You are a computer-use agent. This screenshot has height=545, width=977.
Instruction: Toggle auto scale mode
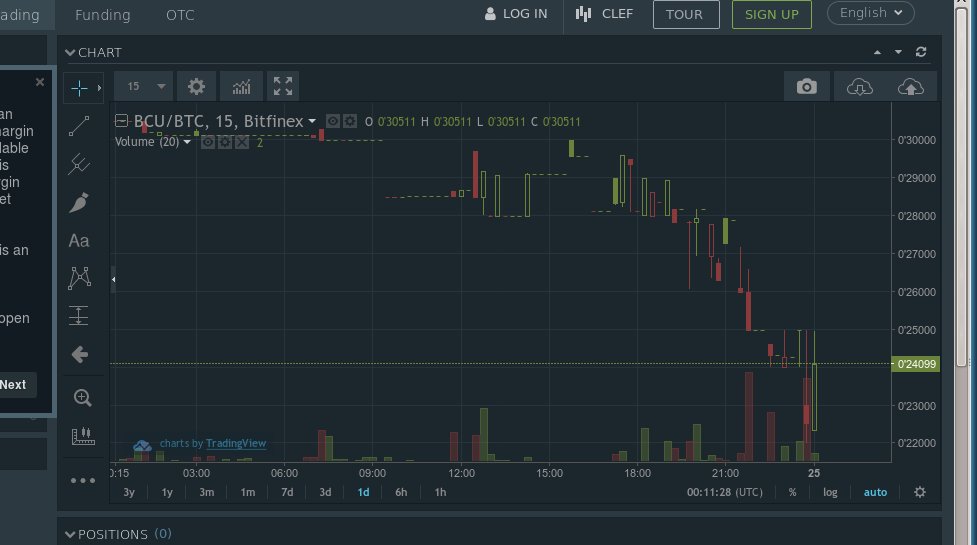875,492
